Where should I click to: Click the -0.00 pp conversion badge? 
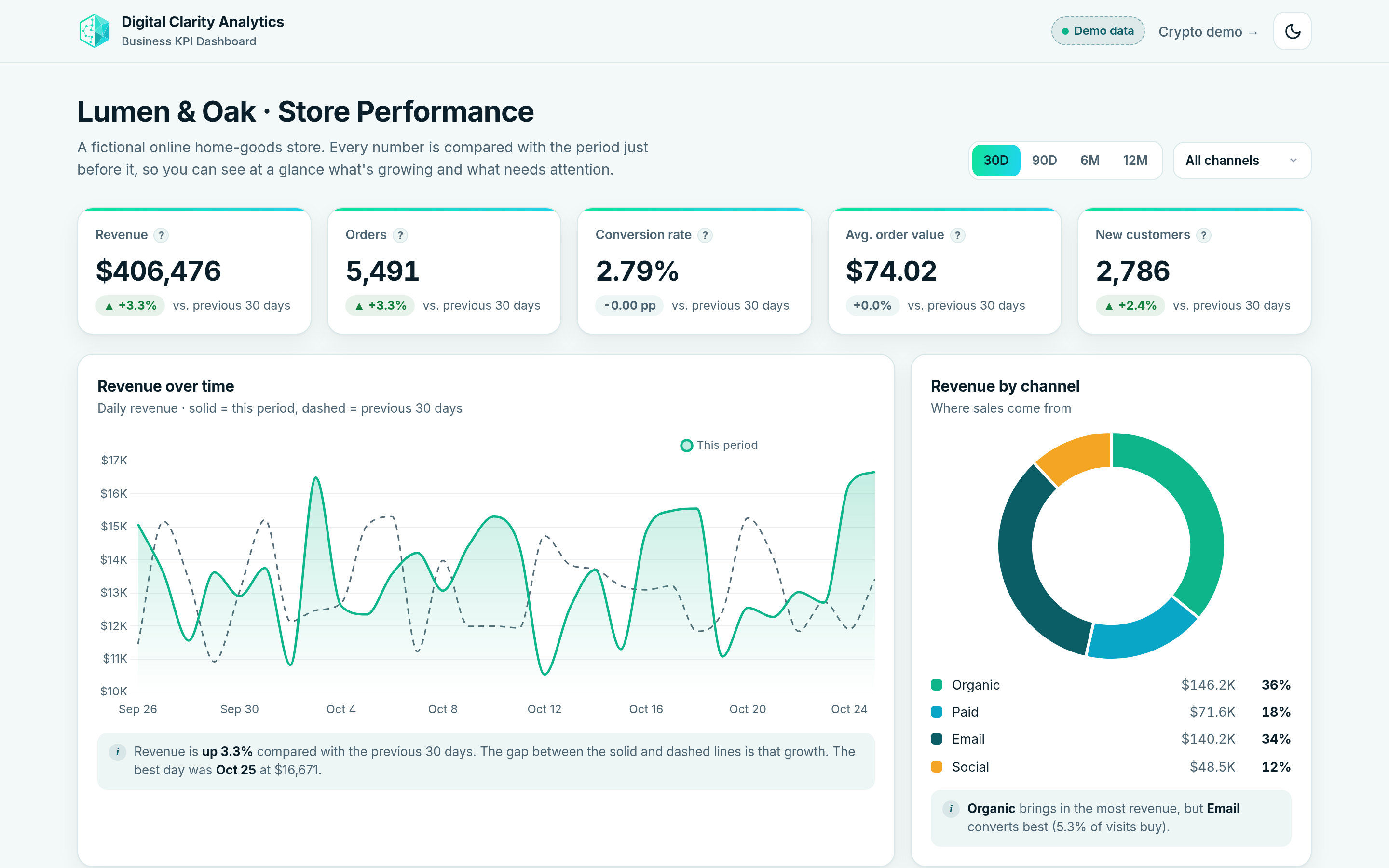tap(630, 306)
